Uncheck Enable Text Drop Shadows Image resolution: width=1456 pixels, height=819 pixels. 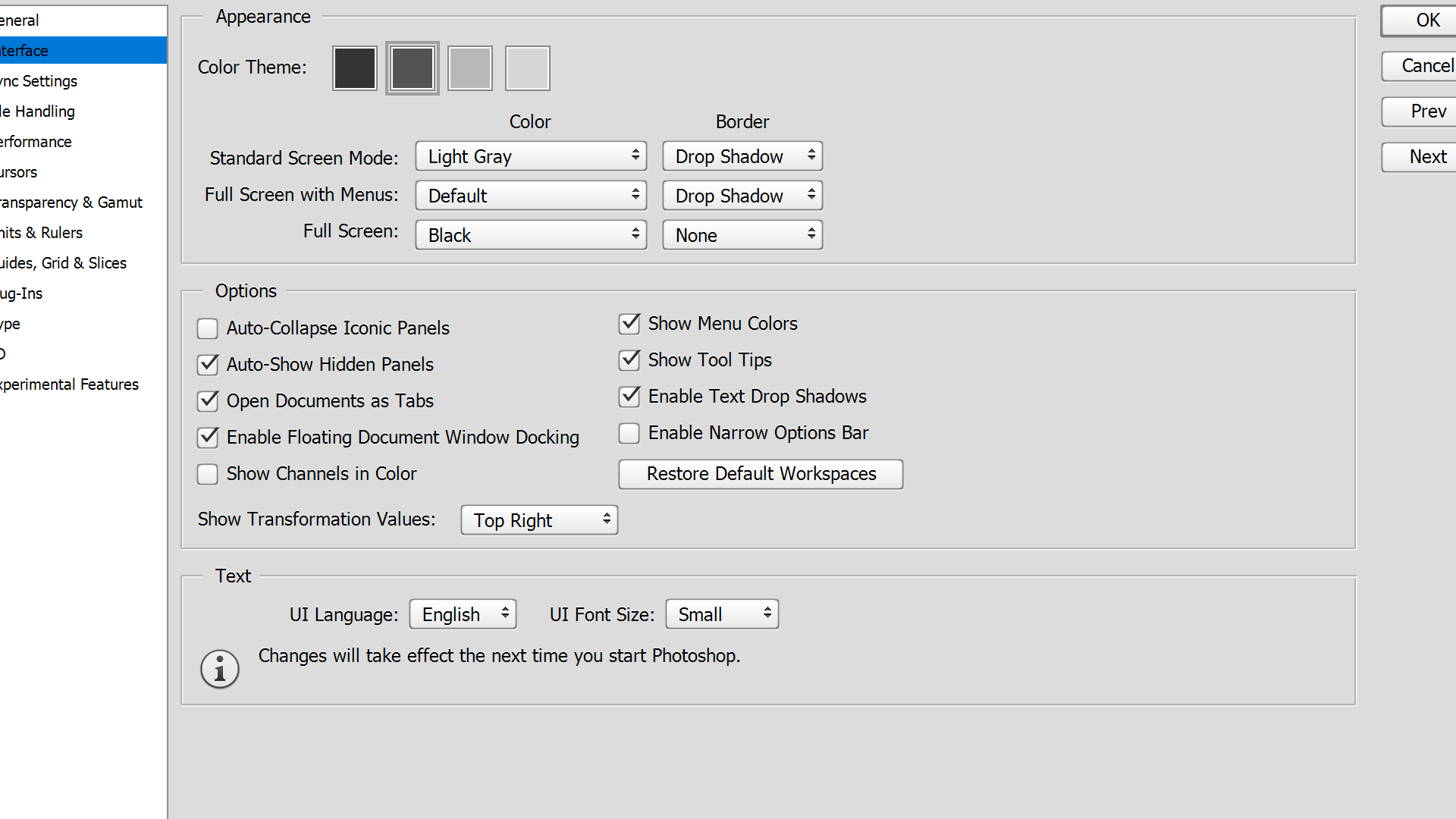tap(629, 397)
